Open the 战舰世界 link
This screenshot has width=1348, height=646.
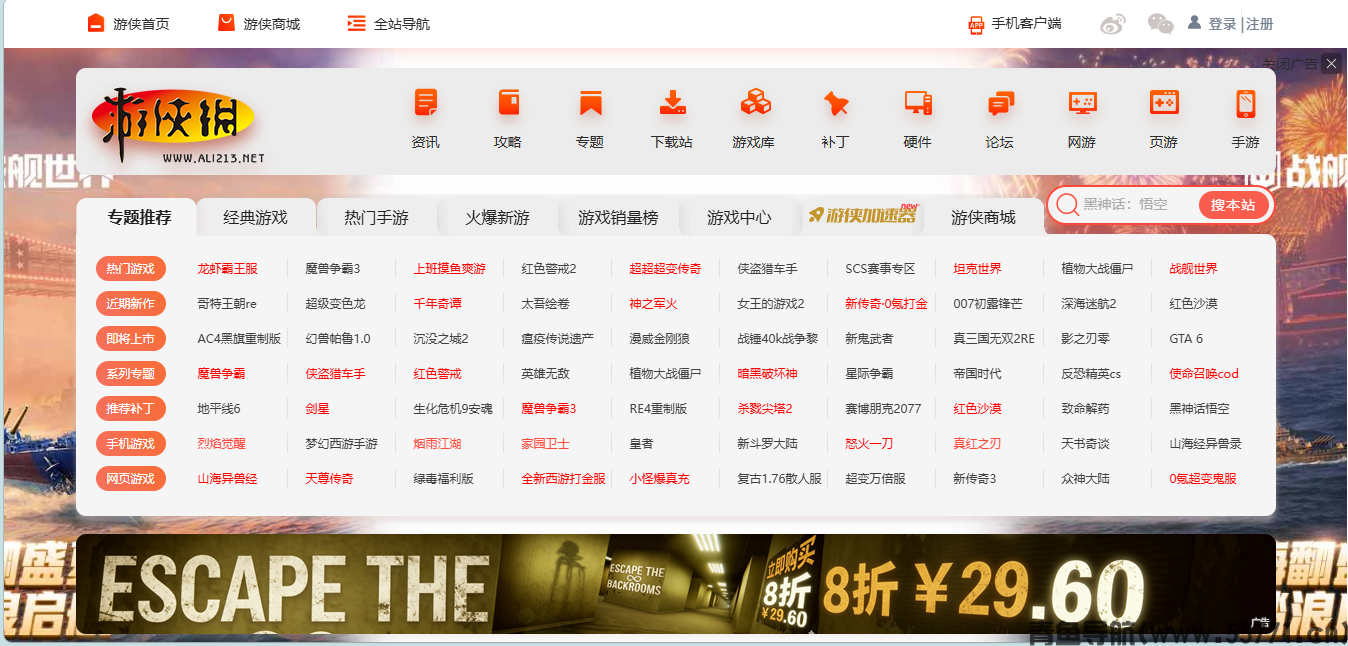pos(1193,269)
